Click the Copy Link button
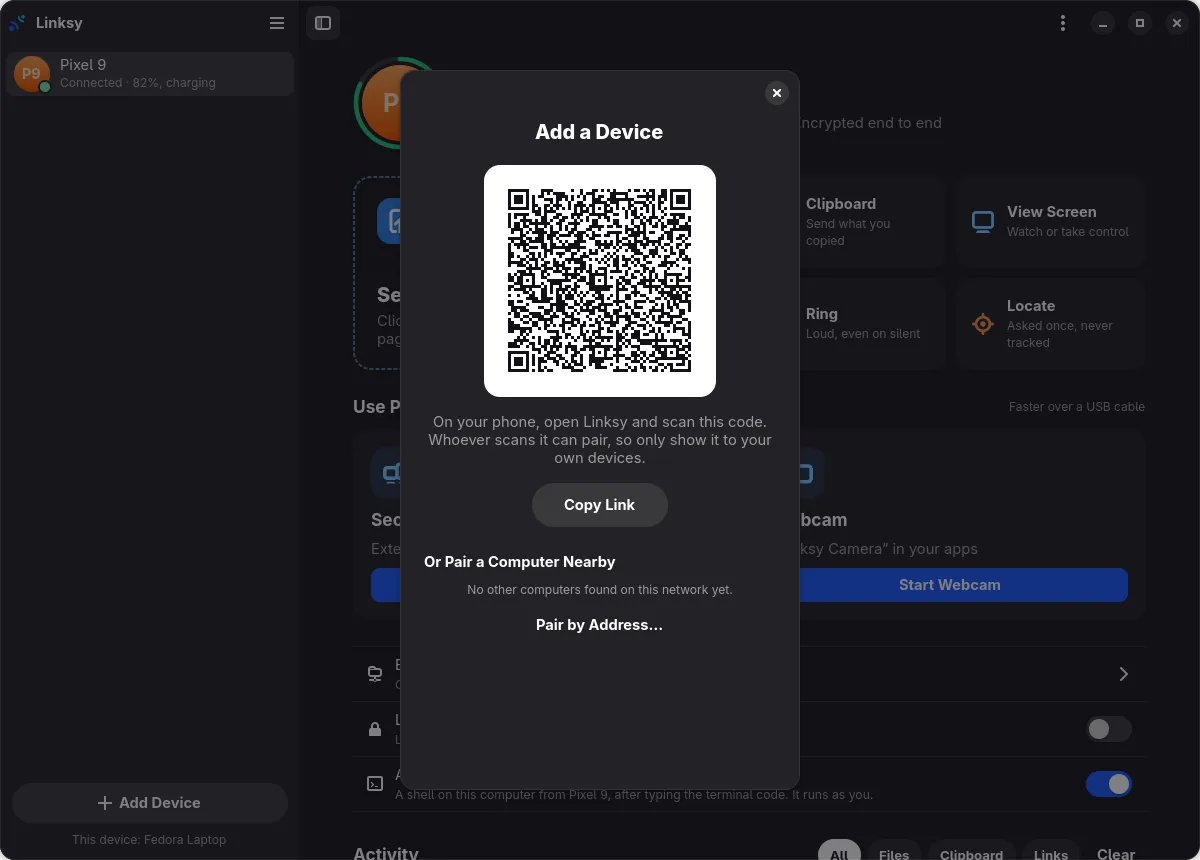 [599, 505]
